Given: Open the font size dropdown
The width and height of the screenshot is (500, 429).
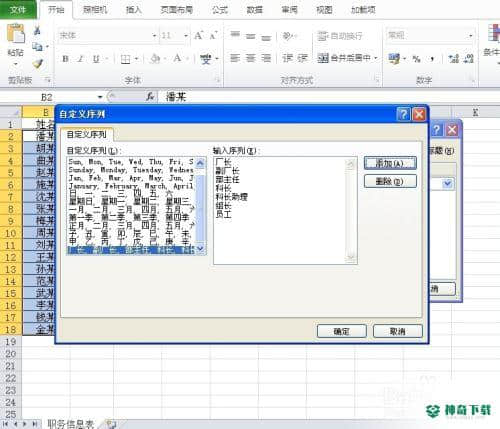Looking at the screenshot, I should pyautogui.click(x=186, y=36).
